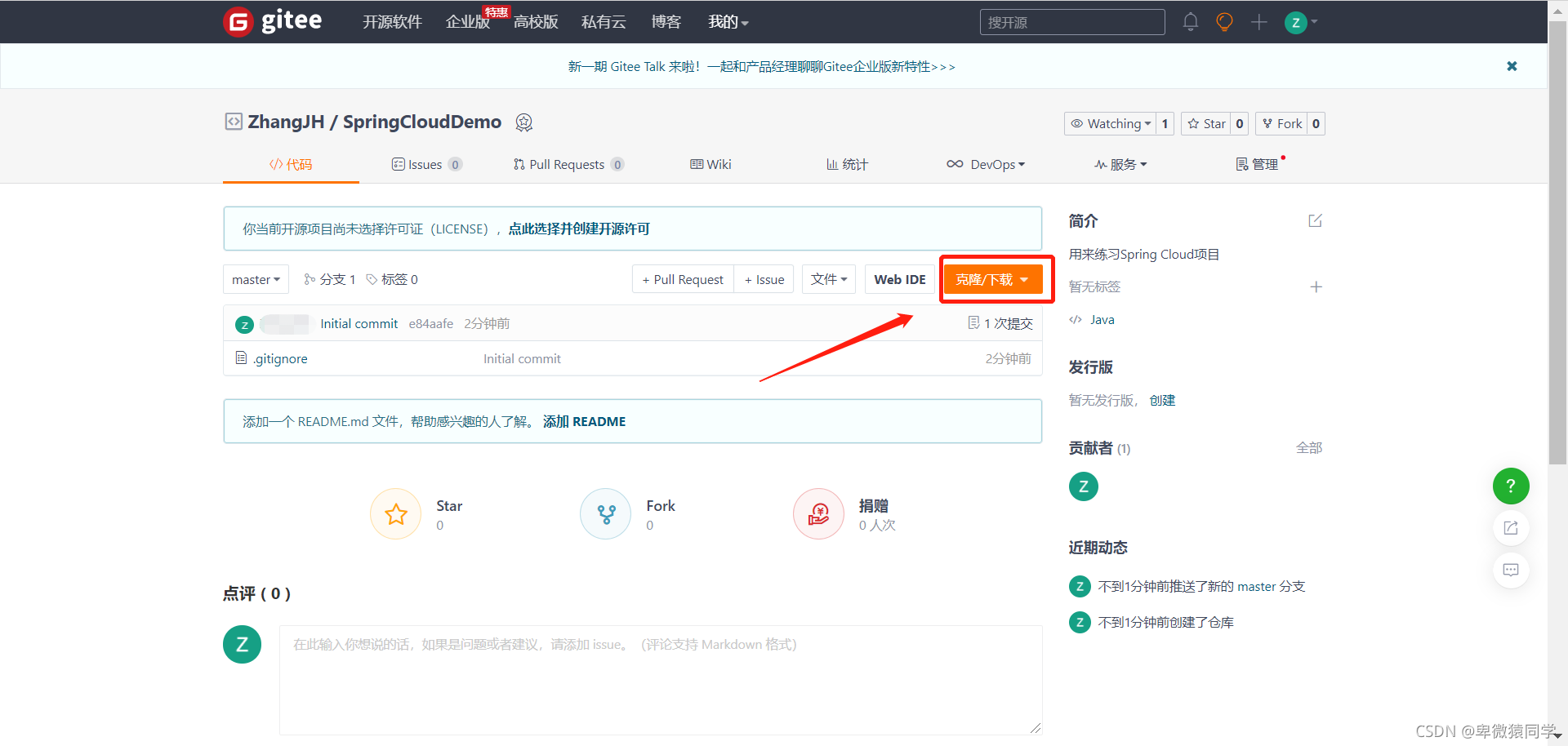Click the 分支 1 branches link
1568x746 pixels.
330,279
